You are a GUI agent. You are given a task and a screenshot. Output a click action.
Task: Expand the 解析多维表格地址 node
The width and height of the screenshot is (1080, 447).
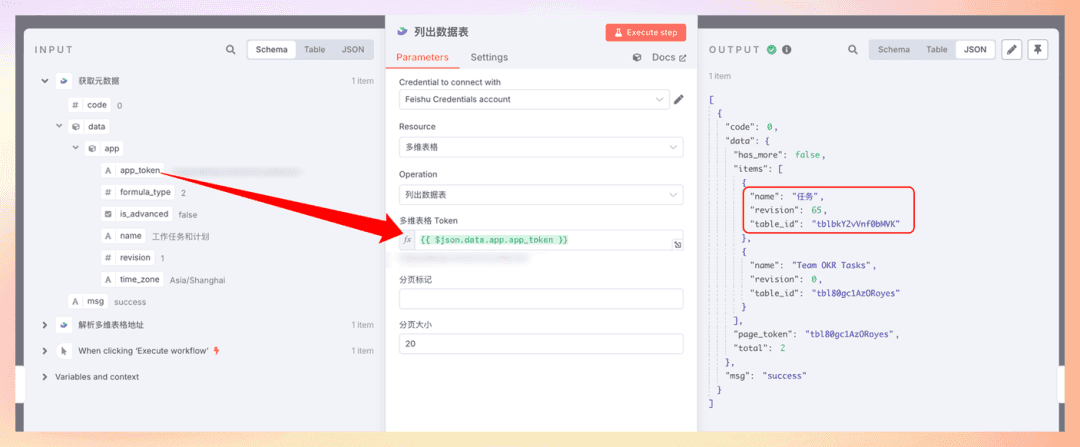(x=45, y=325)
